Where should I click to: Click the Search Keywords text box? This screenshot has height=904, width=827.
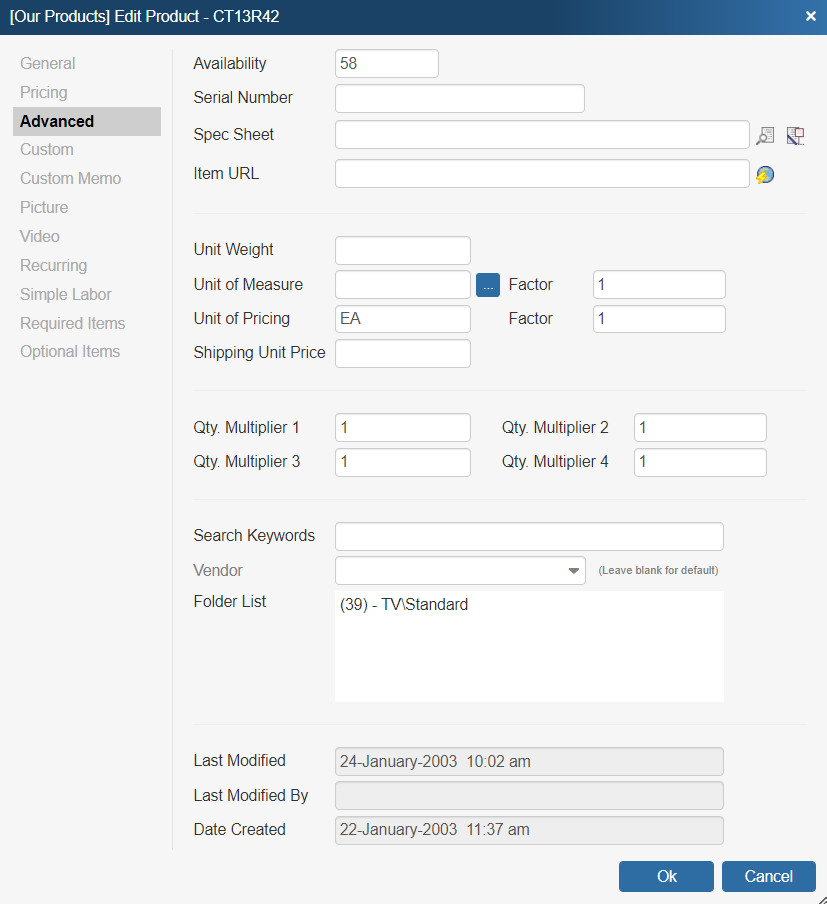528,536
